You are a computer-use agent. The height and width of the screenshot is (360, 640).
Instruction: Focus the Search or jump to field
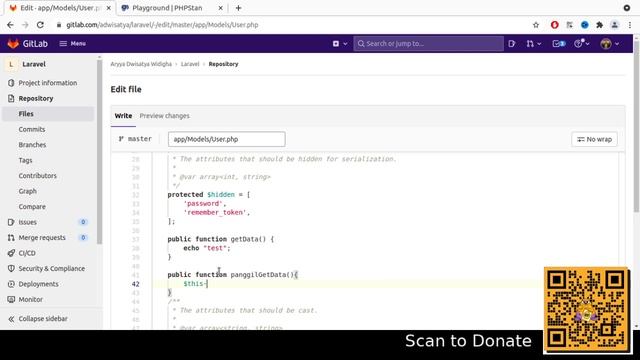[x=429, y=43]
